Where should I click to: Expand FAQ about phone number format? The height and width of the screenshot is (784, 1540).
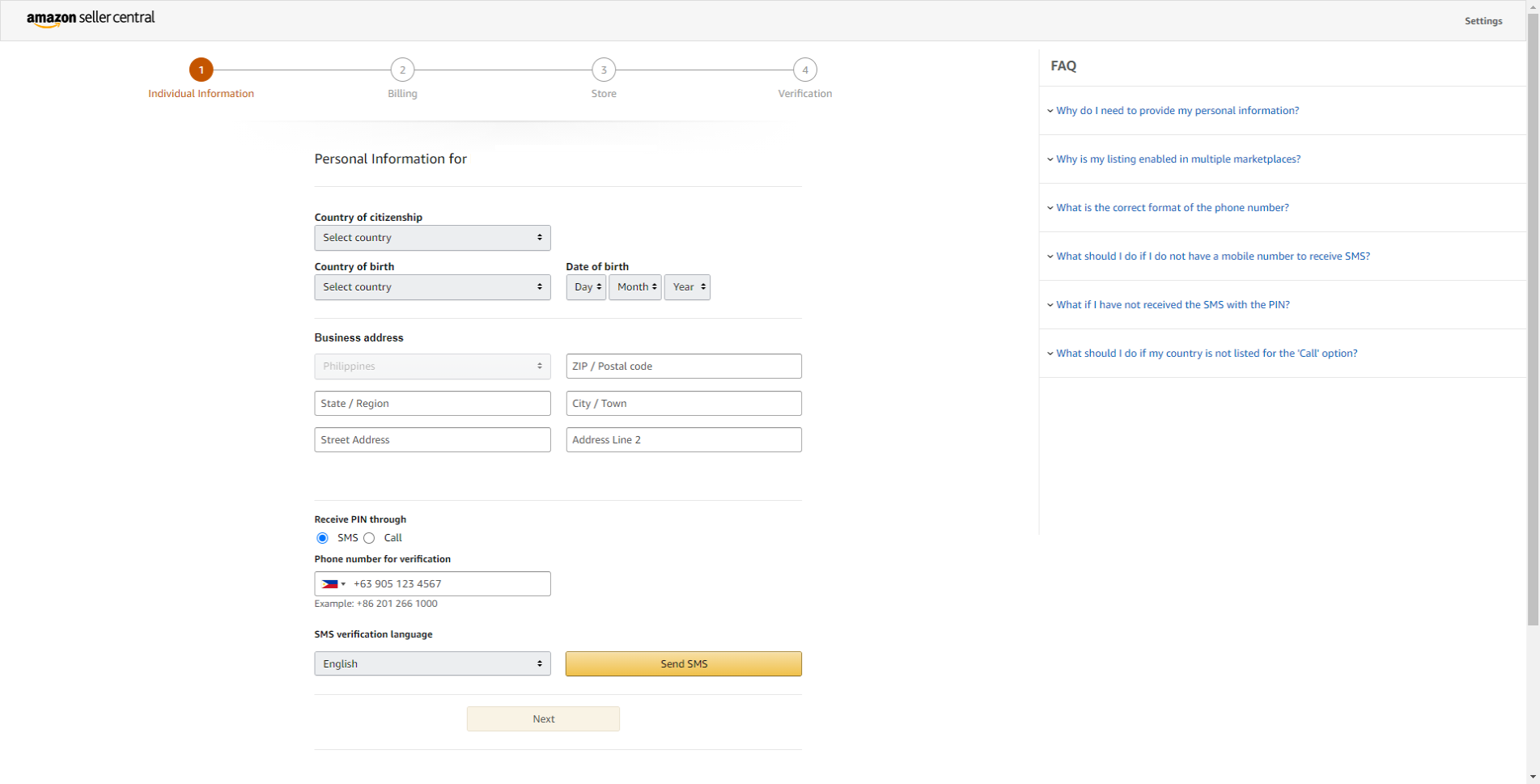pos(1172,208)
